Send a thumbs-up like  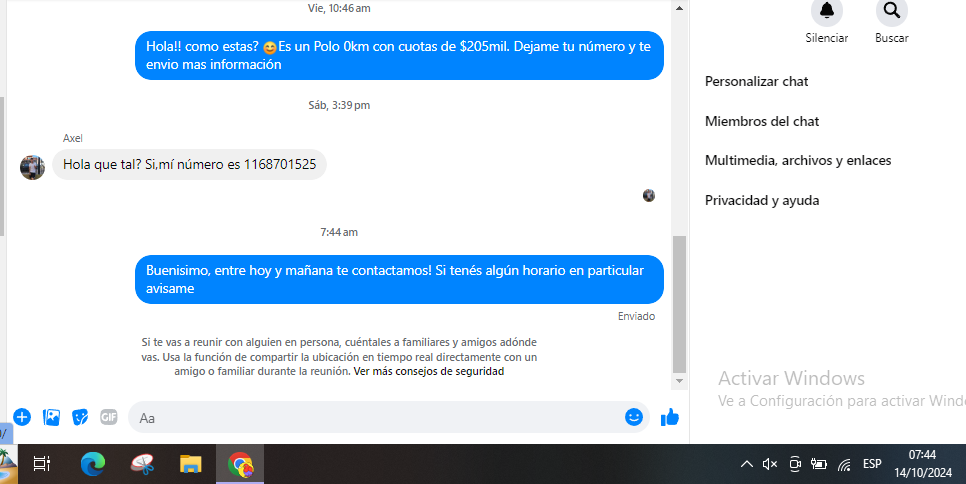point(670,417)
